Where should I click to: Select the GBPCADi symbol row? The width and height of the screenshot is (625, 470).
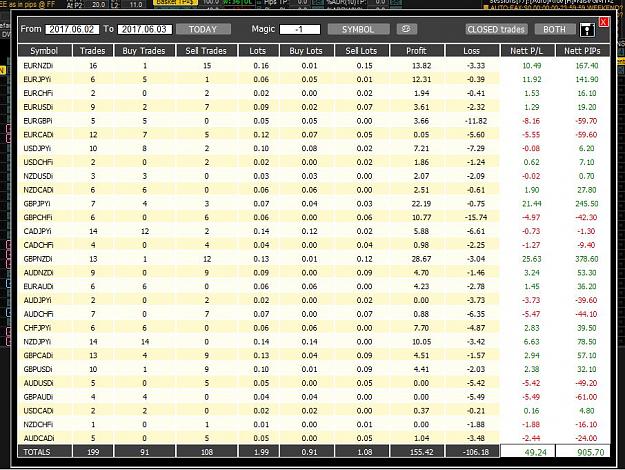[x=314, y=356]
